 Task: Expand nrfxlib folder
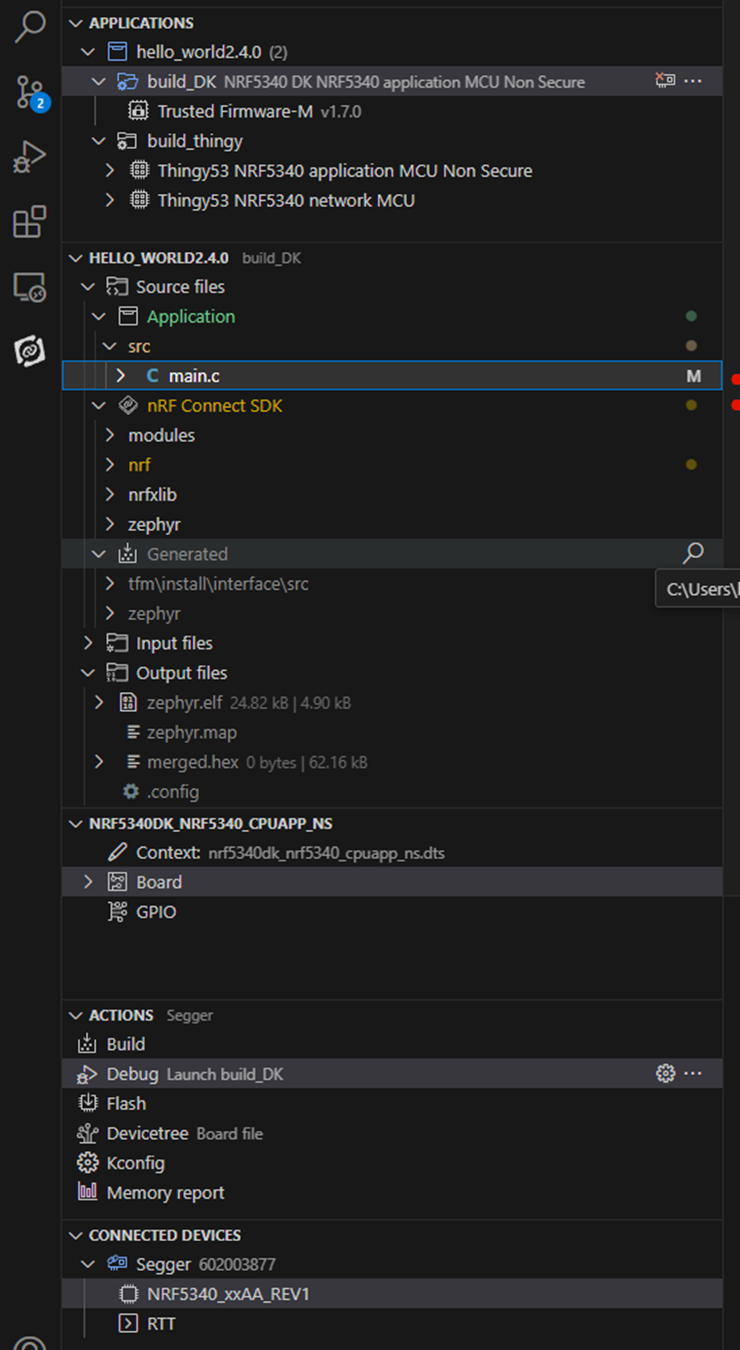tap(110, 495)
